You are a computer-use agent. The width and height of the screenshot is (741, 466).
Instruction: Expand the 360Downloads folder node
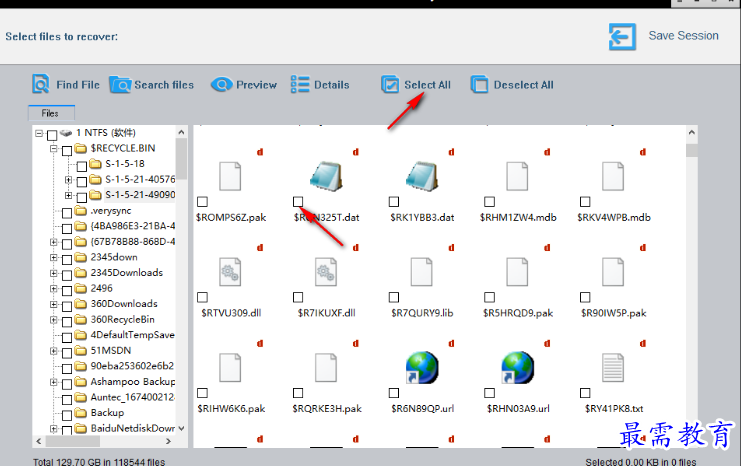54,304
